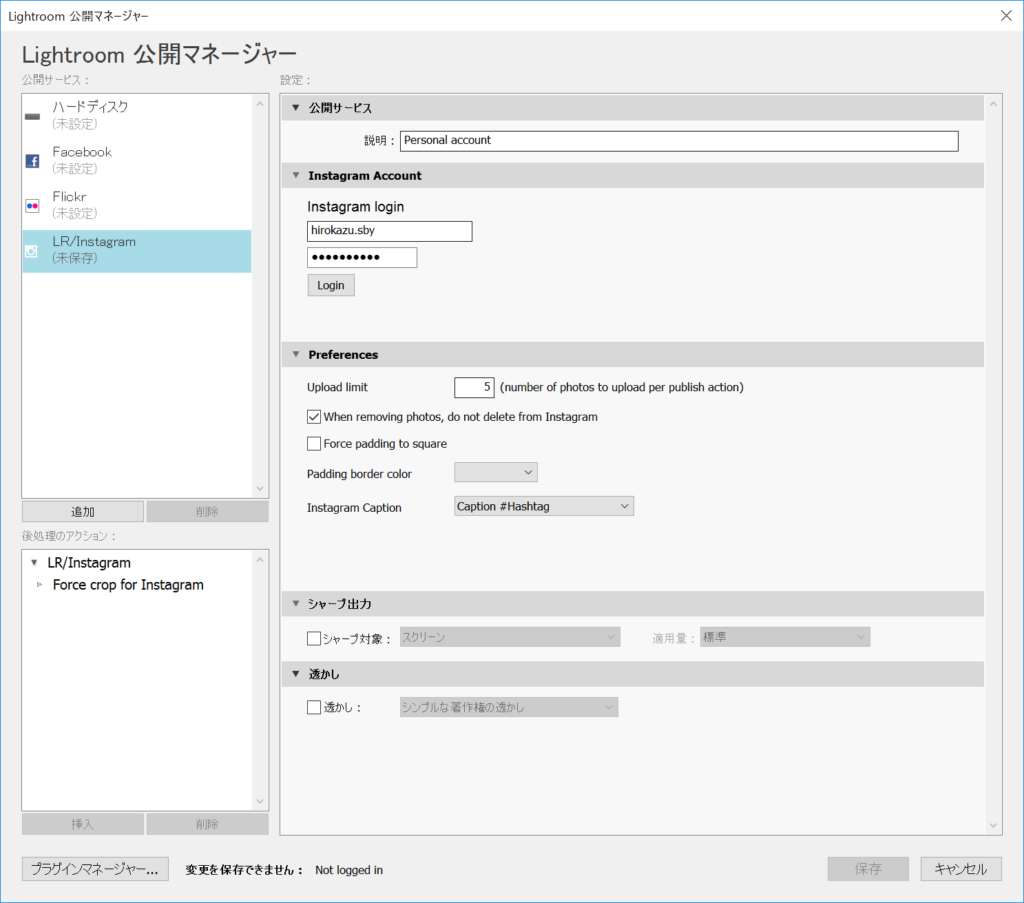The width and height of the screenshot is (1024, 903).
Task: Click the settings panel scroll up arrow
Action: point(993,104)
